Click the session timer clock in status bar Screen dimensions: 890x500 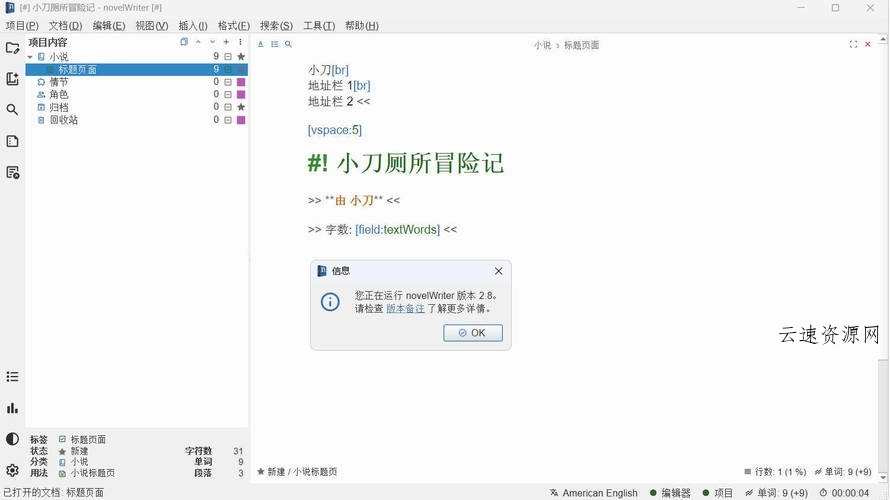click(844, 493)
